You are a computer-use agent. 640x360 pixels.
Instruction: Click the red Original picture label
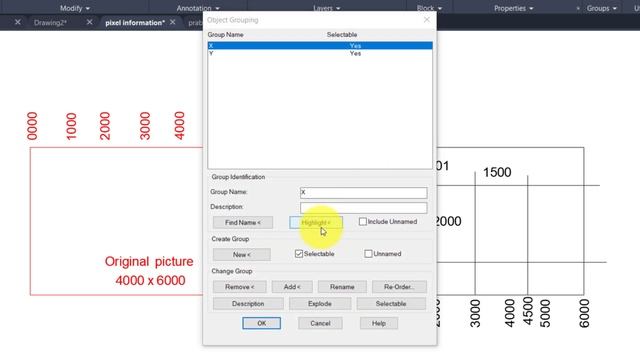click(149, 262)
